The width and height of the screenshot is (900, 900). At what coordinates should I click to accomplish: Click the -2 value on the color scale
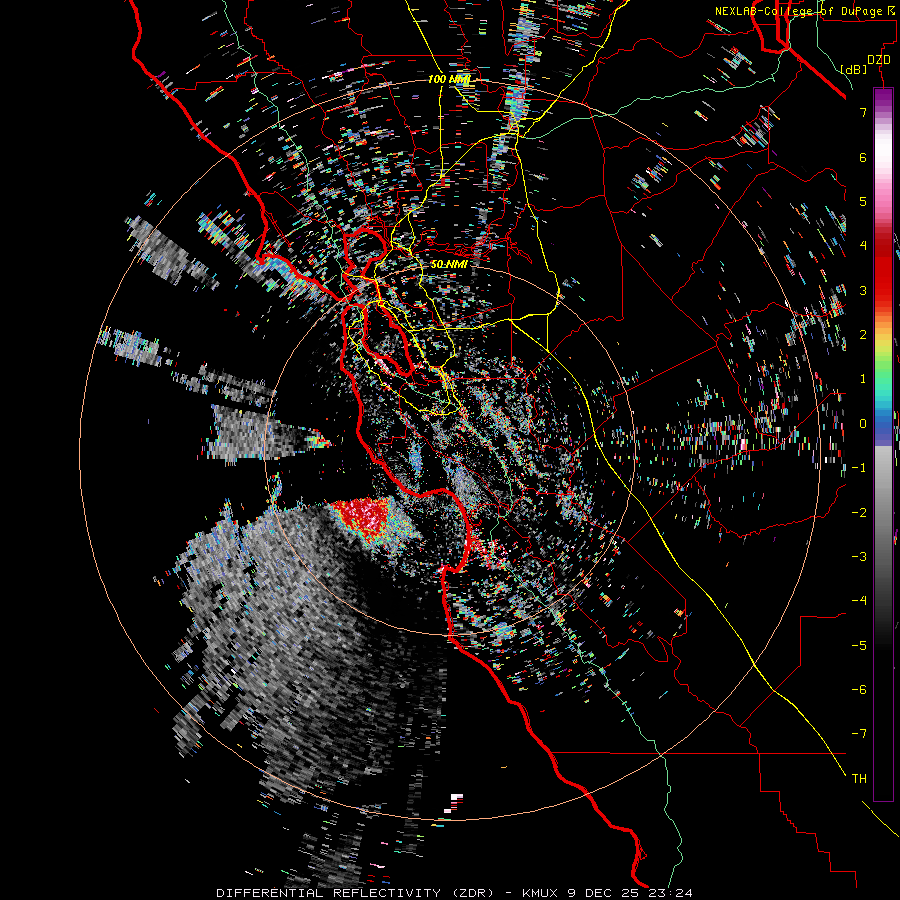coord(859,513)
